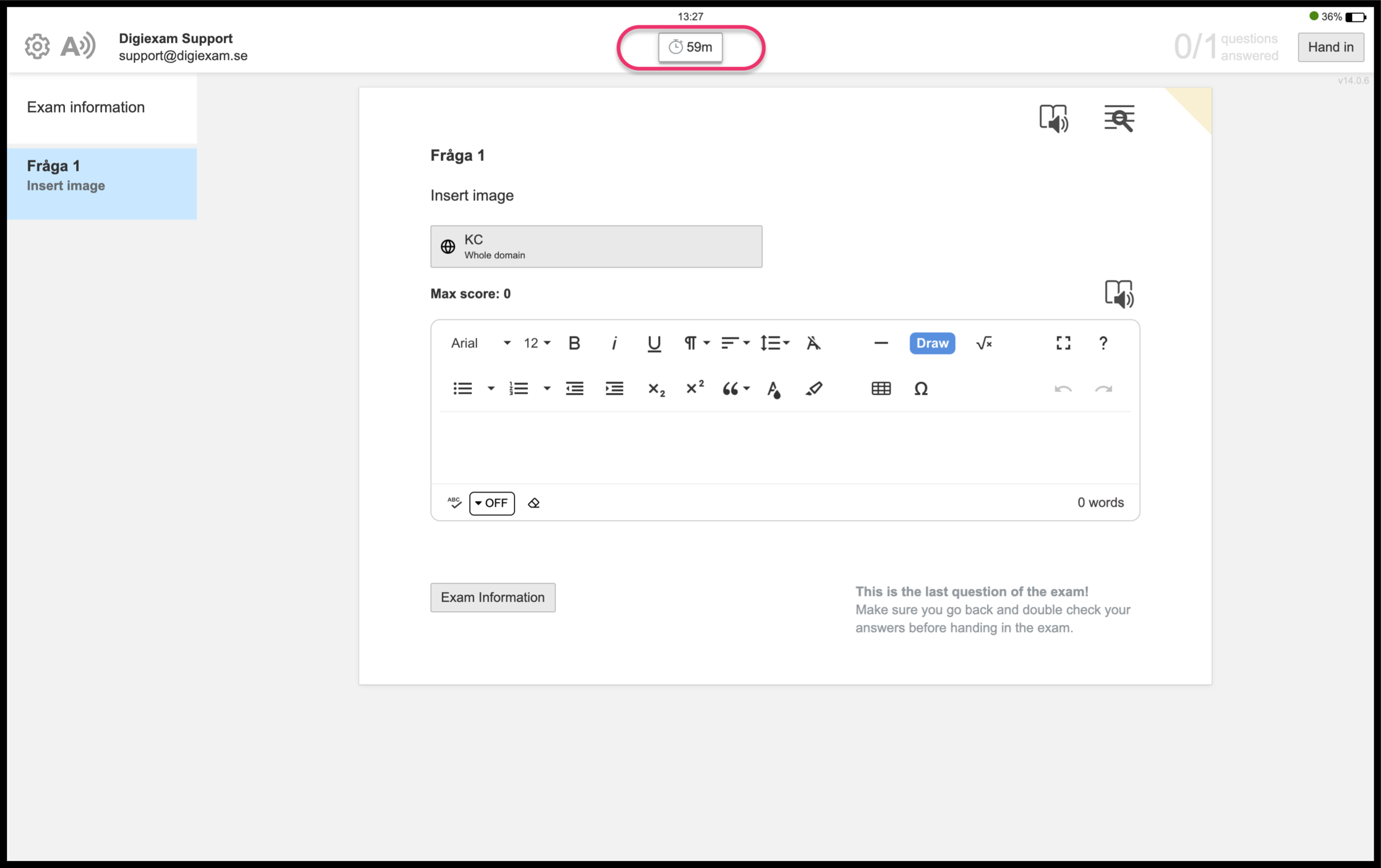Click the redo arrow
The image size is (1381, 868).
[x=1103, y=389]
